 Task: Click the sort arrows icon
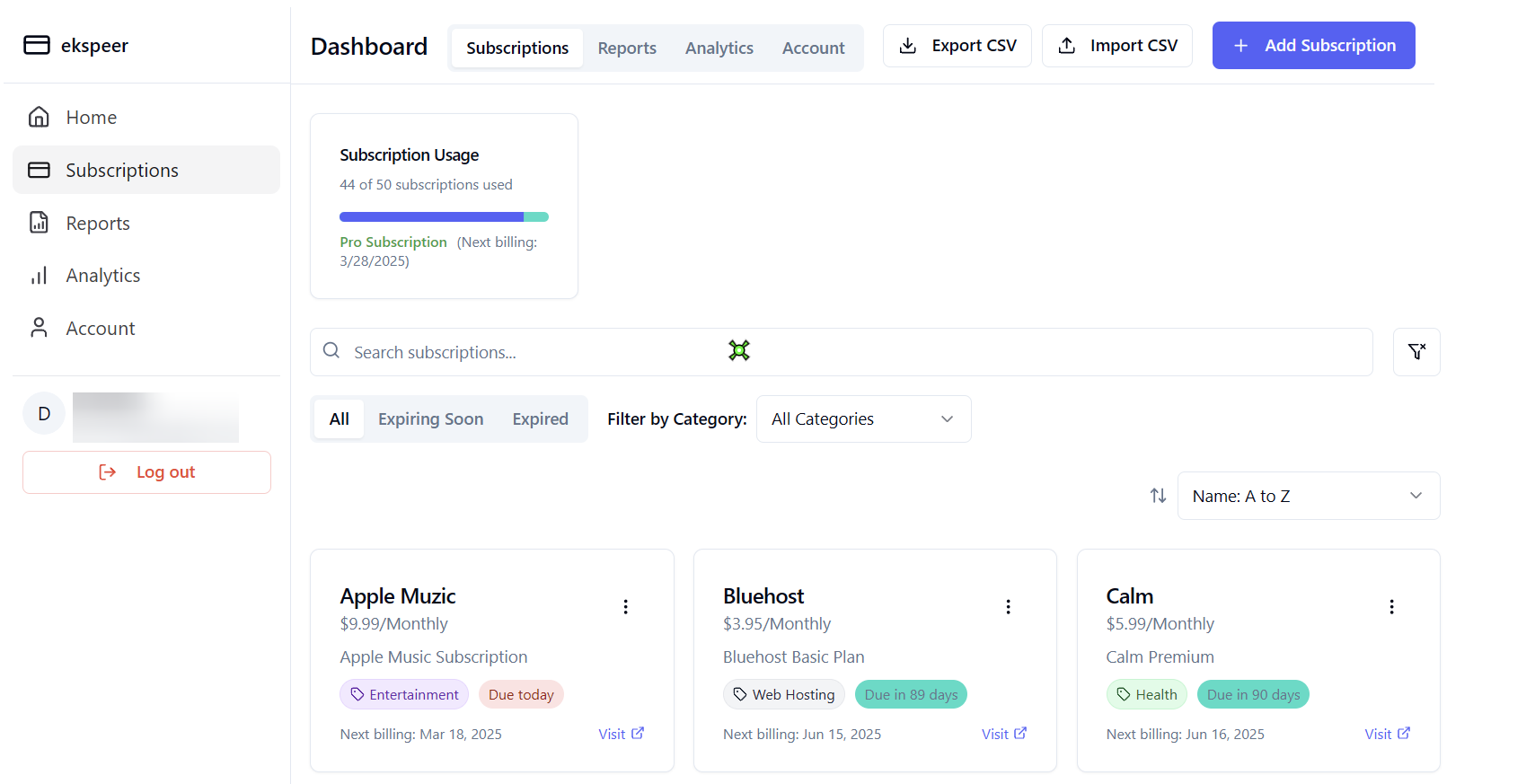tap(1159, 496)
